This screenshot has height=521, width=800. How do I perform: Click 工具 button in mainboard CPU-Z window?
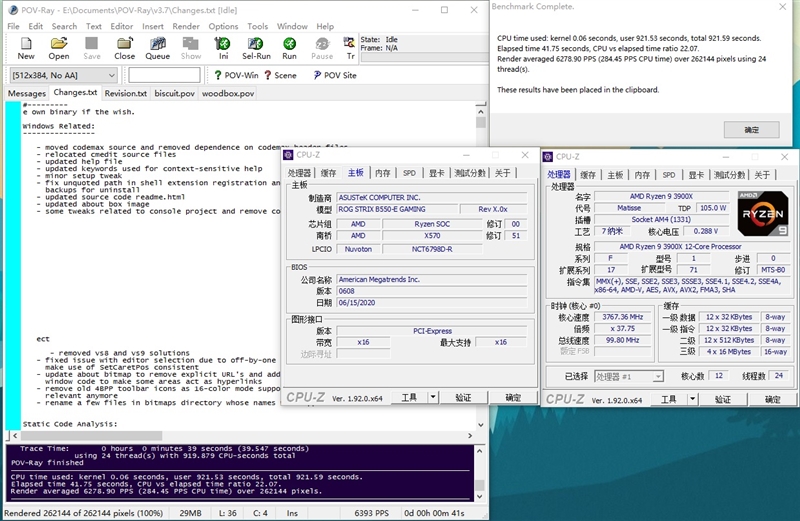(409, 397)
